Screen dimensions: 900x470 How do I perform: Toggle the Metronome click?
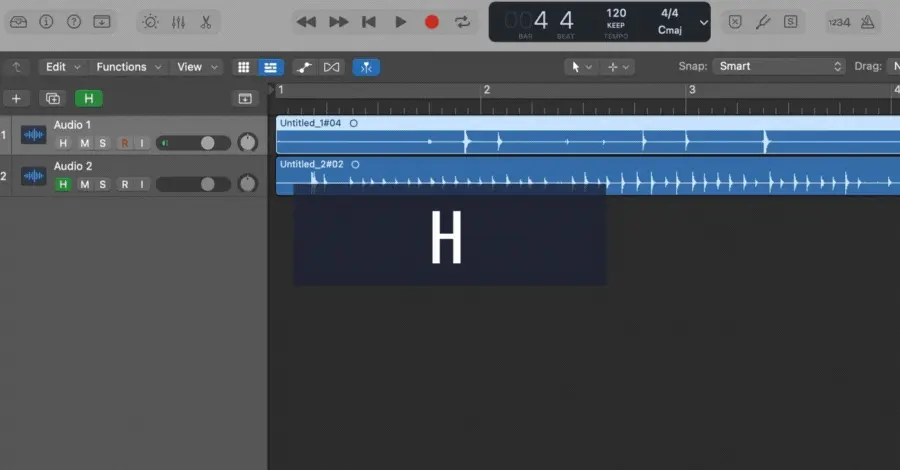tap(867, 22)
